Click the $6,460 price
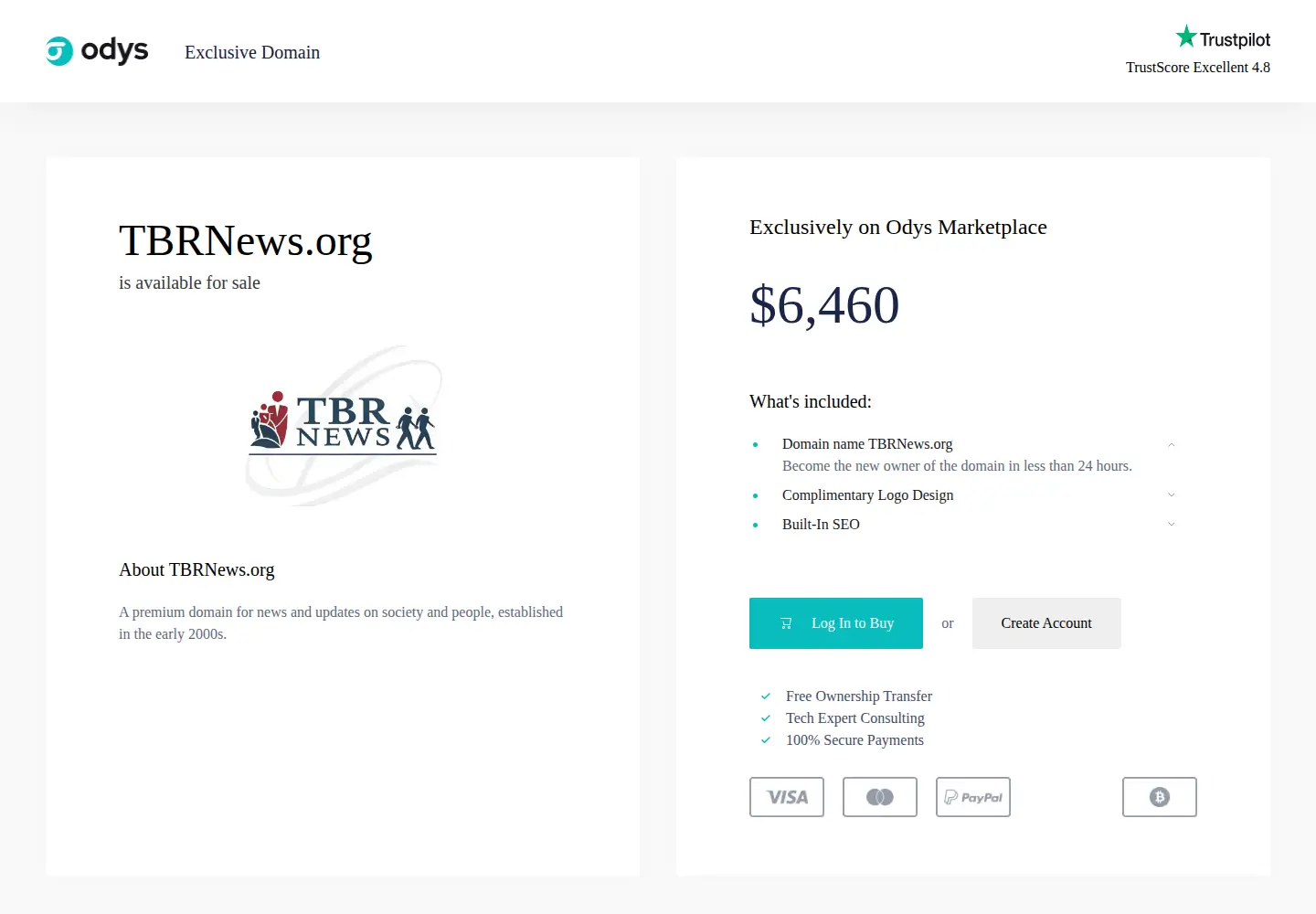The image size is (1316, 914). (824, 305)
